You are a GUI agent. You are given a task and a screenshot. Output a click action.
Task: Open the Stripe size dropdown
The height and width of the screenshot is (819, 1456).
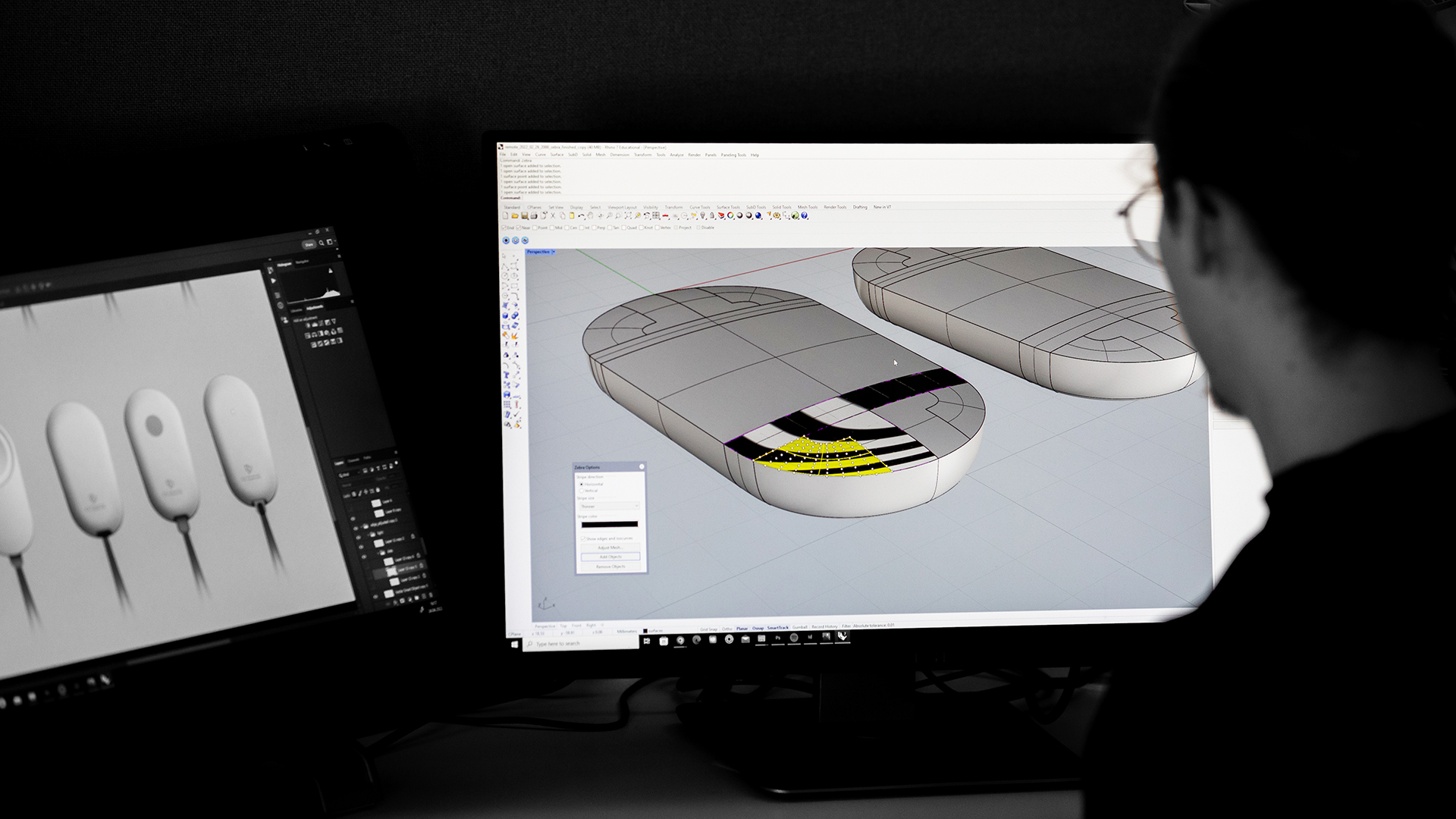pos(610,507)
